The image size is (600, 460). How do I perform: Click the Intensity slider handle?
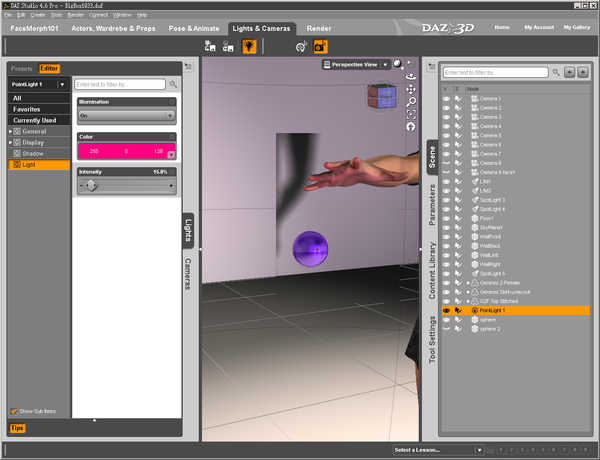pyautogui.click(x=91, y=186)
